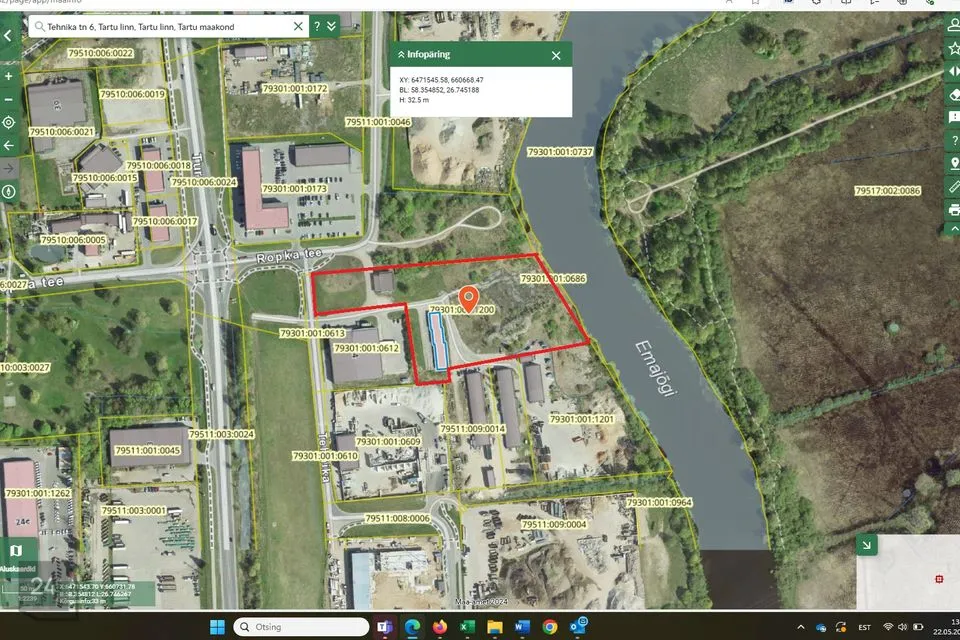Open Aluskaardid base maps selector
960x640 pixels.
click(15, 551)
